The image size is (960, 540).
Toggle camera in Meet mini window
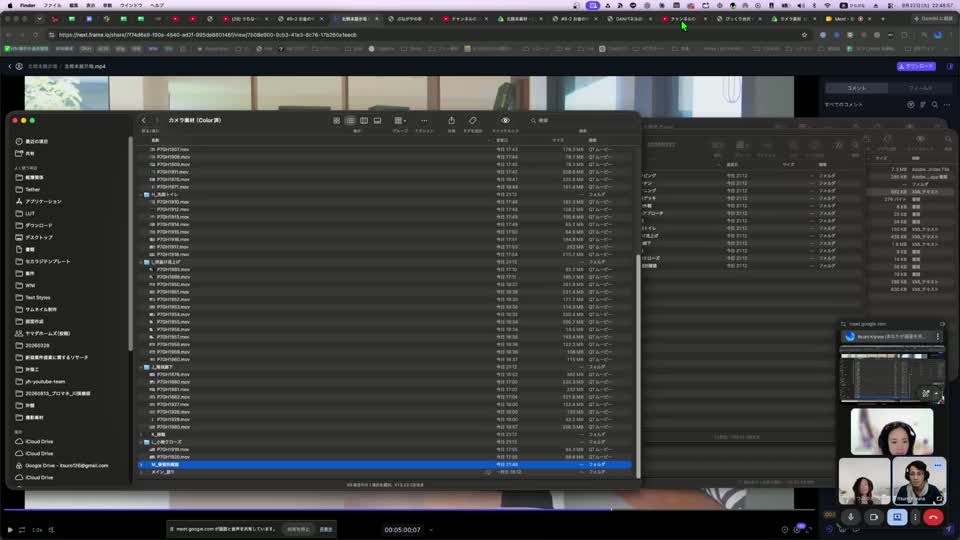tap(874, 517)
